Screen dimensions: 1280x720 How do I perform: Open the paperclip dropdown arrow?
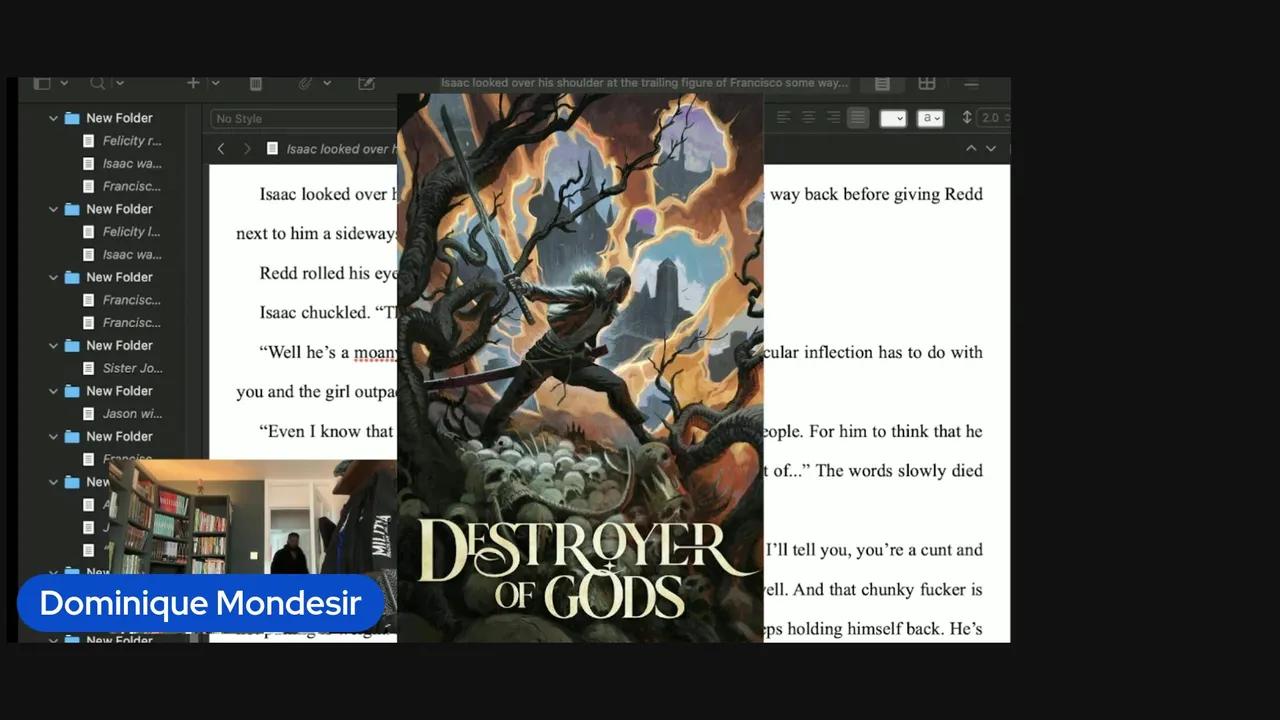tap(327, 83)
